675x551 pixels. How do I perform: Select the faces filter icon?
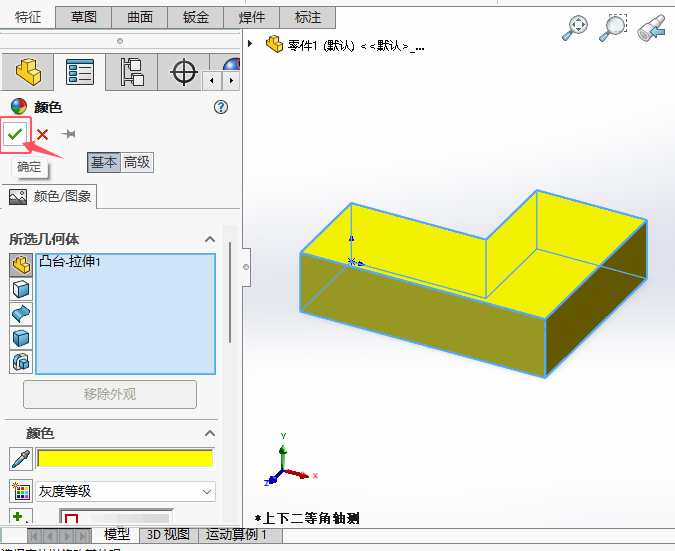(x=21, y=289)
